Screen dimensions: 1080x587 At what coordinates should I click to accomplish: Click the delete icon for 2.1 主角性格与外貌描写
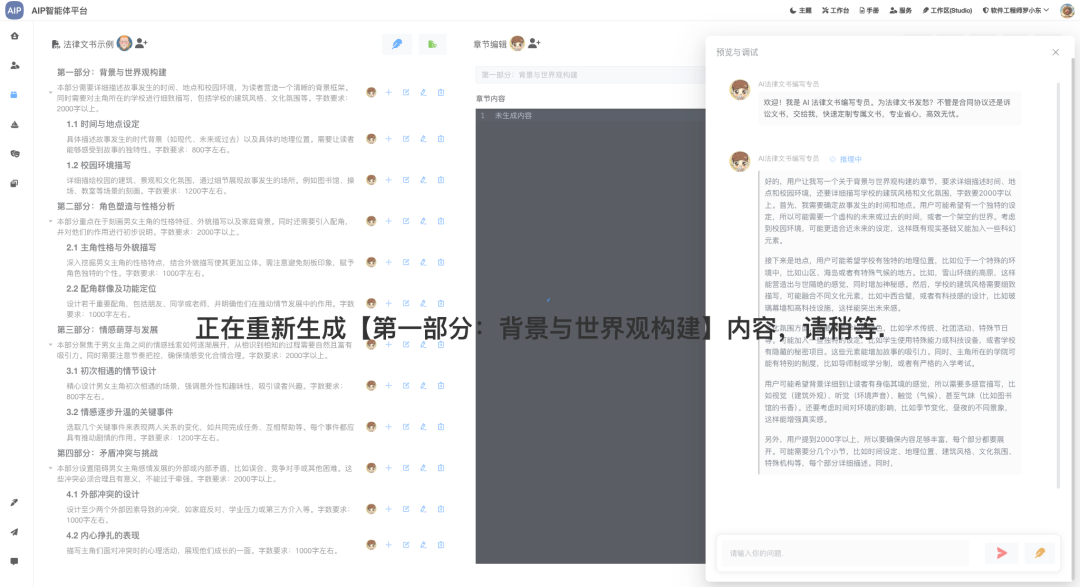pyautogui.click(x=441, y=262)
